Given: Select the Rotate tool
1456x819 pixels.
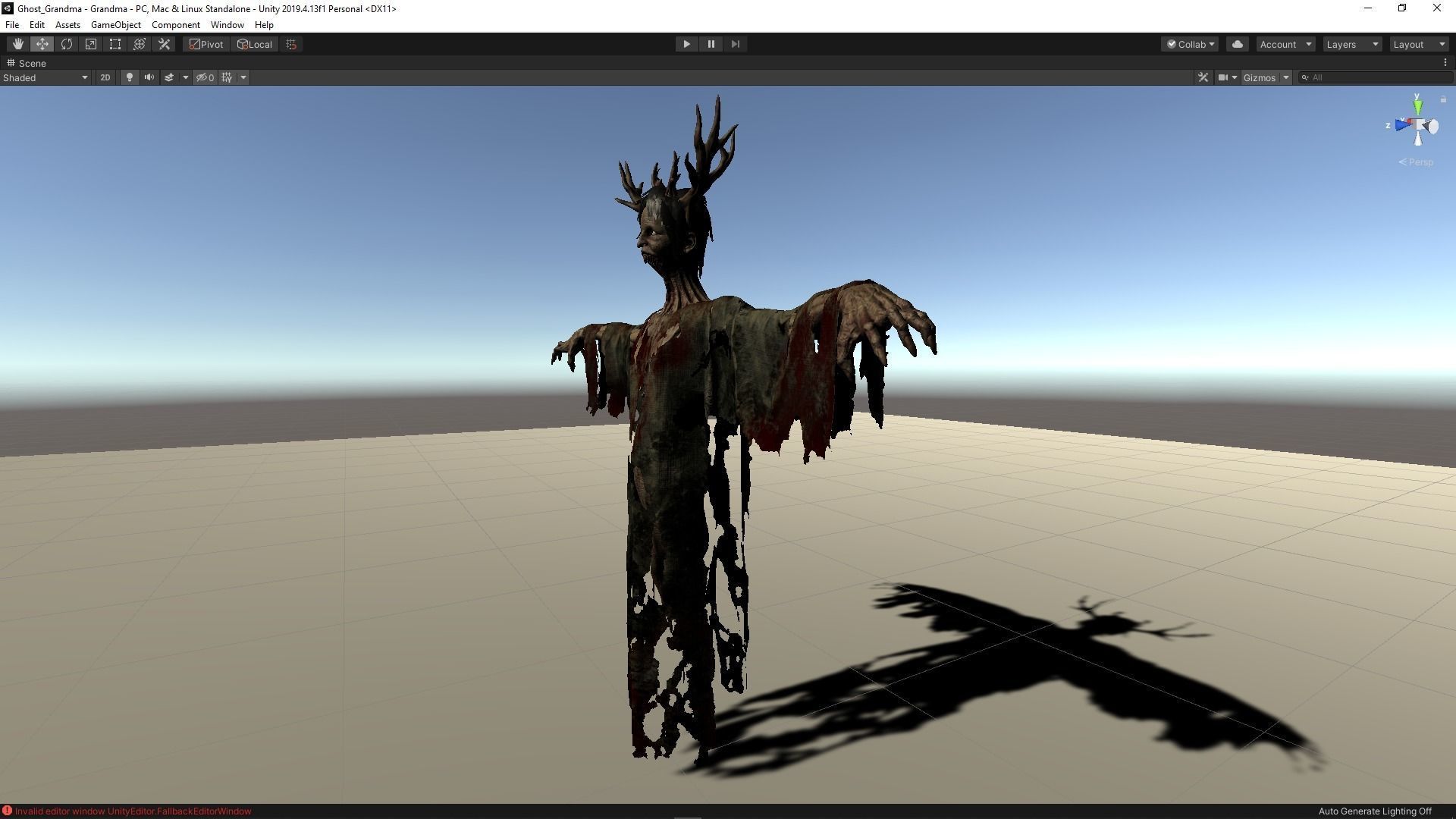Looking at the screenshot, I should point(67,44).
